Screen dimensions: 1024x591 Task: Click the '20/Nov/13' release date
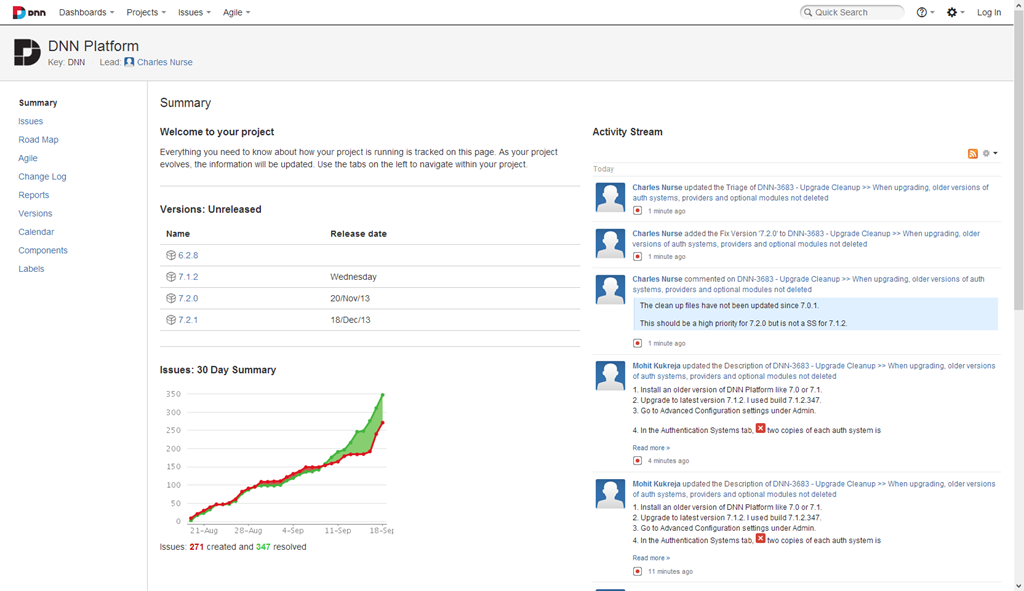(350, 298)
